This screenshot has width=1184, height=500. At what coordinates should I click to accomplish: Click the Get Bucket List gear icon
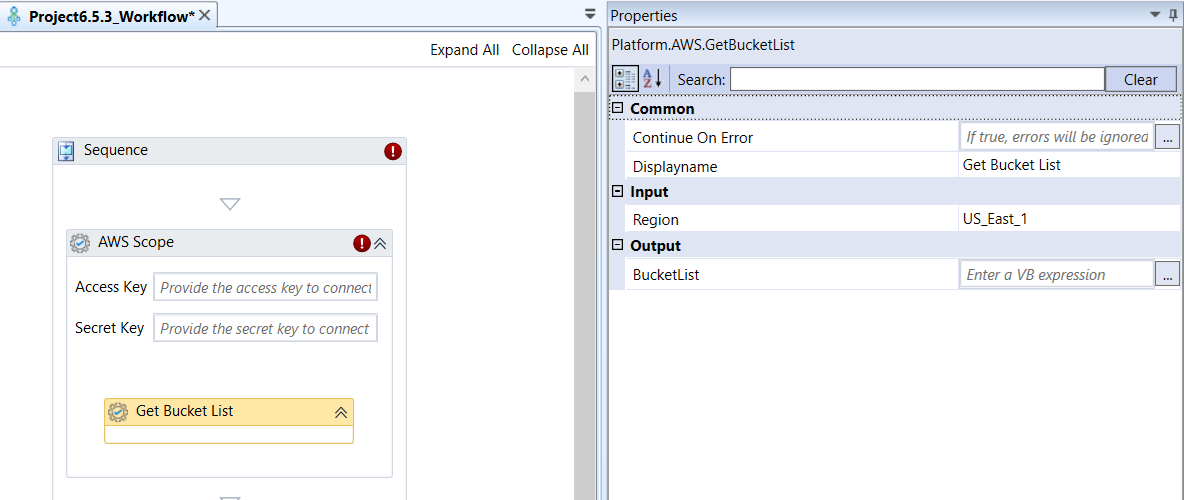[x=118, y=412]
